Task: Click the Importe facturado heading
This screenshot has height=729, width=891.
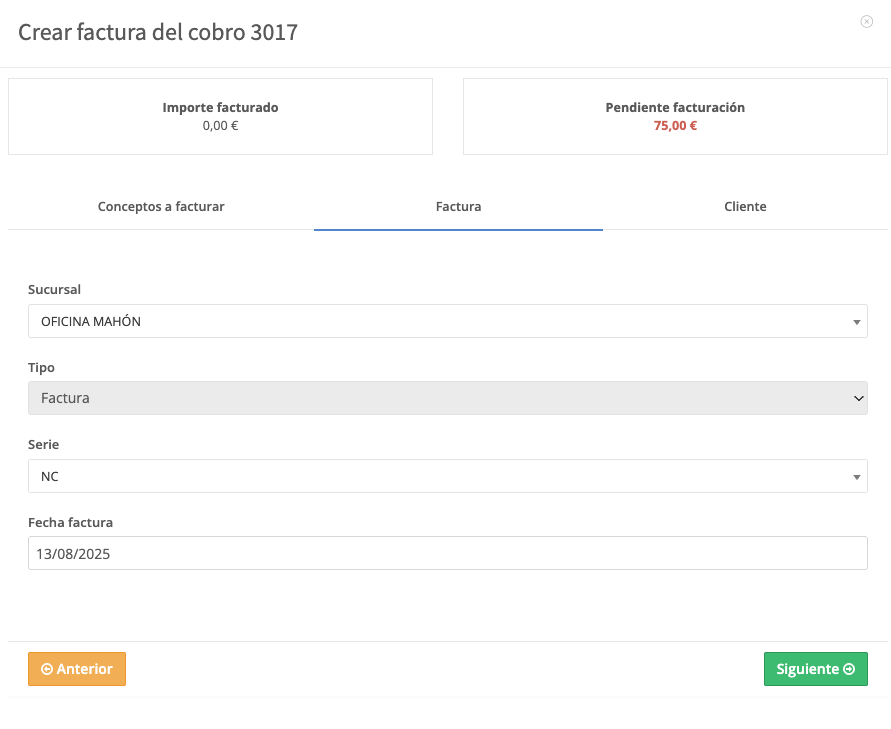Action: [x=220, y=107]
